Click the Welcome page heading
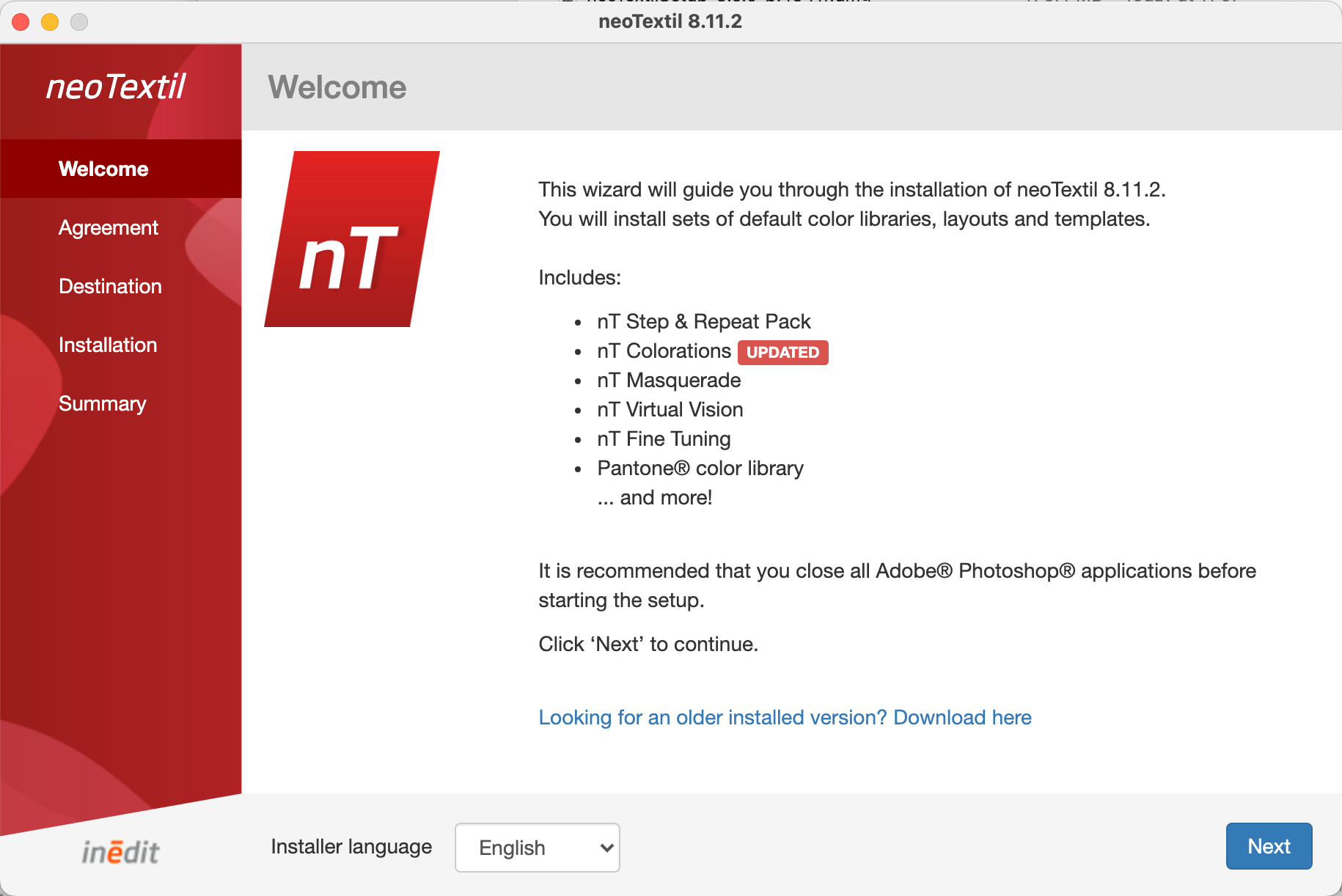Viewport: 1342px width, 896px height. (x=337, y=87)
